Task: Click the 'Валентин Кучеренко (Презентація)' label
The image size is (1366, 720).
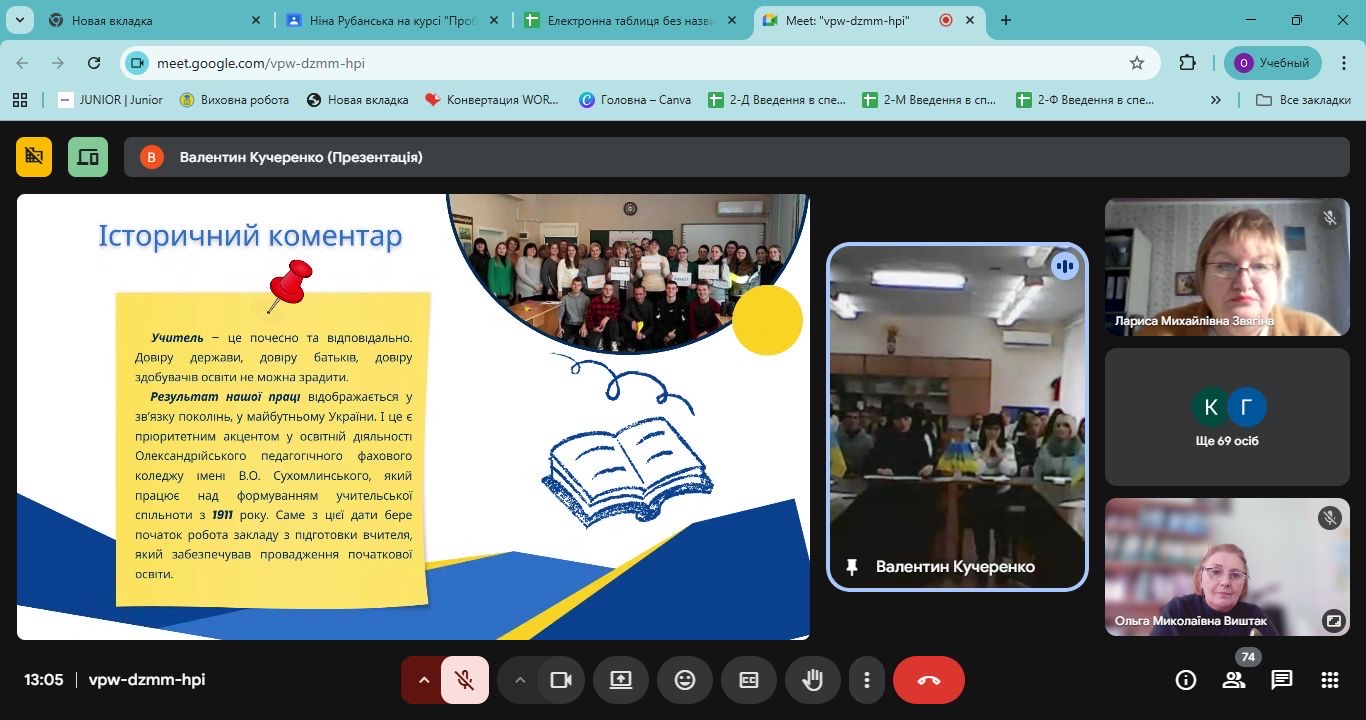Action: pyautogui.click(x=301, y=157)
